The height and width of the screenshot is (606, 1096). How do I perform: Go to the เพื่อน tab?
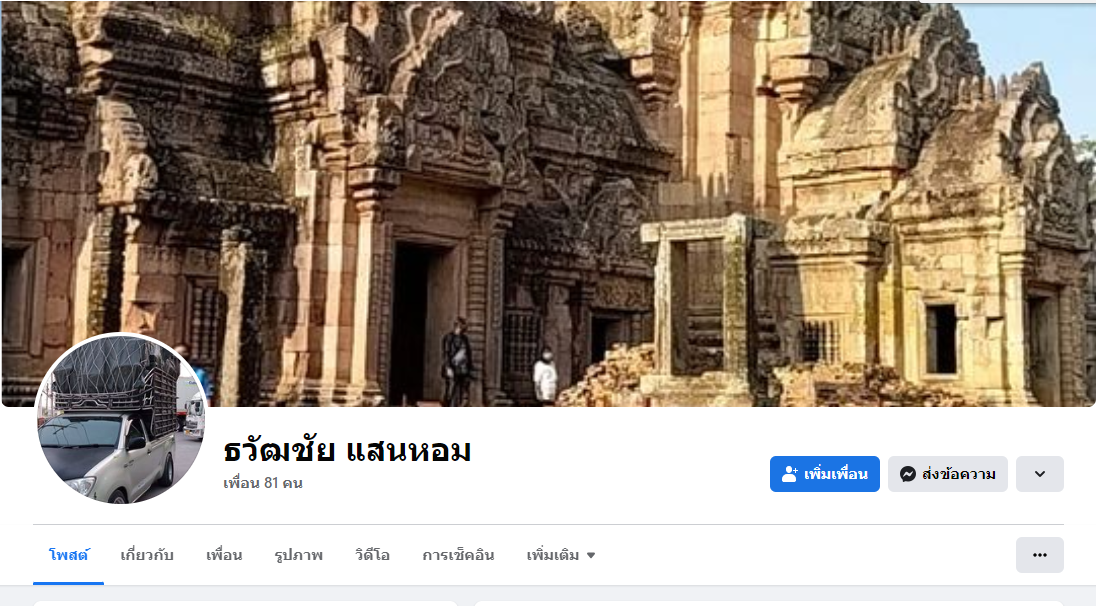(224, 555)
